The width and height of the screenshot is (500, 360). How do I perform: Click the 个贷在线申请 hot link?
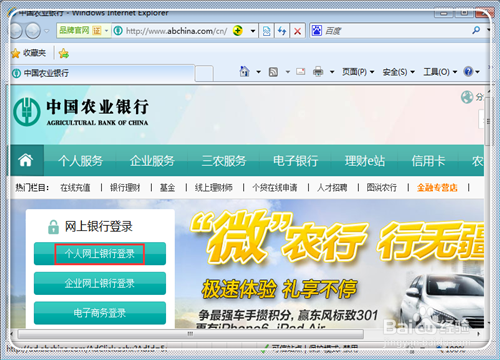[275, 188]
